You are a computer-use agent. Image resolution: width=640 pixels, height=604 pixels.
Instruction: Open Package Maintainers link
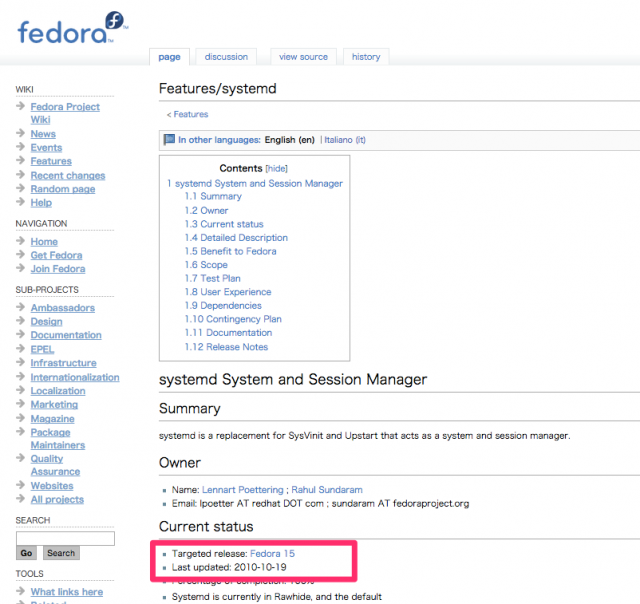coord(58,439)
